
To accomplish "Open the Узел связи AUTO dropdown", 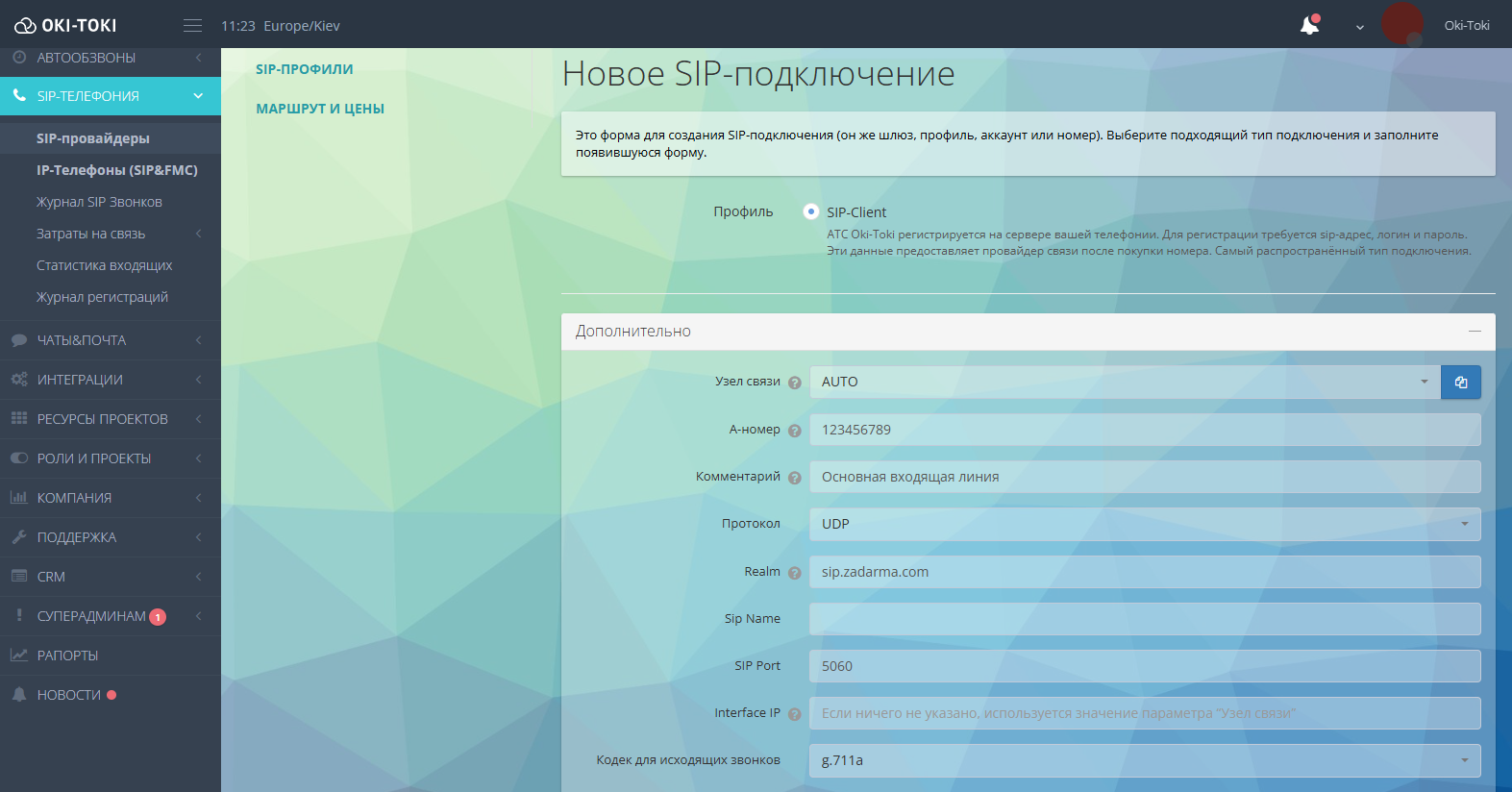I will 1125,382.
